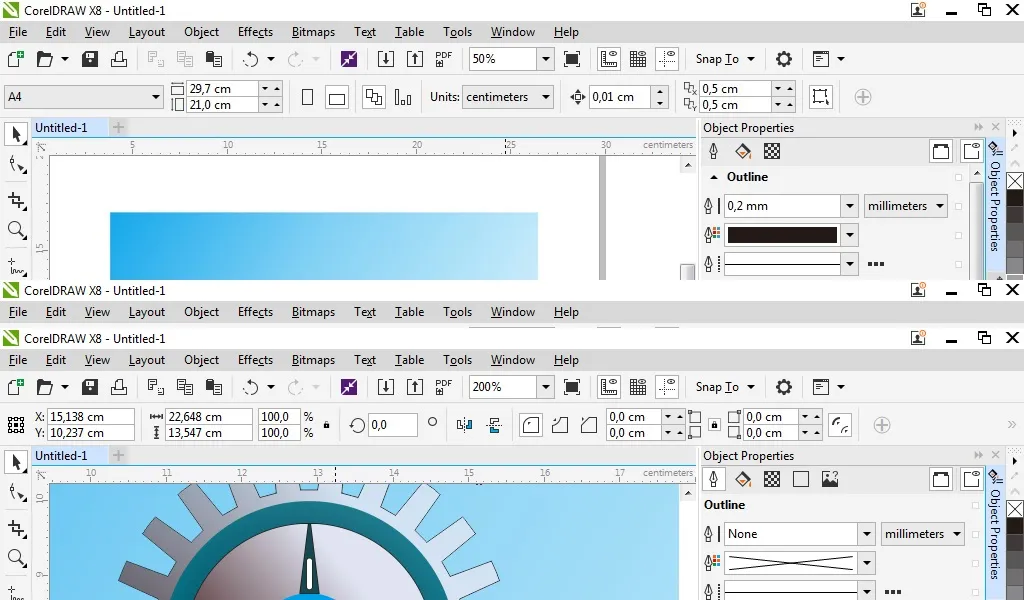This screenshot has height=600, width=1024.
Task: Click Import icon in the top window
Action: click(x=386, y=59)
